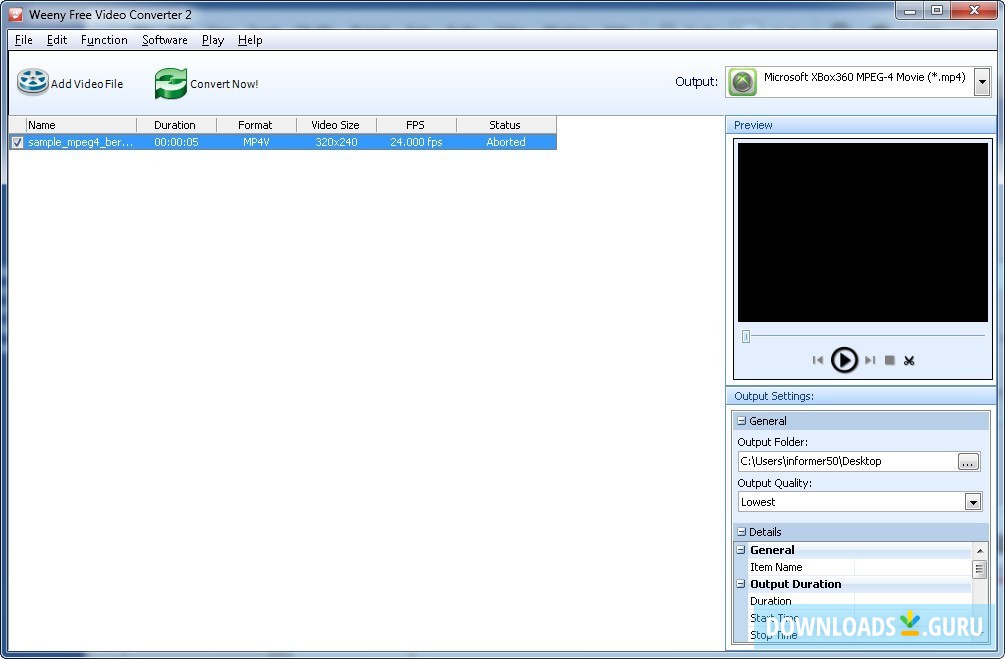Uncheck the sample_mpeg4 file checkbox
The image size is (1005, 659).
(x=17, y=142)
